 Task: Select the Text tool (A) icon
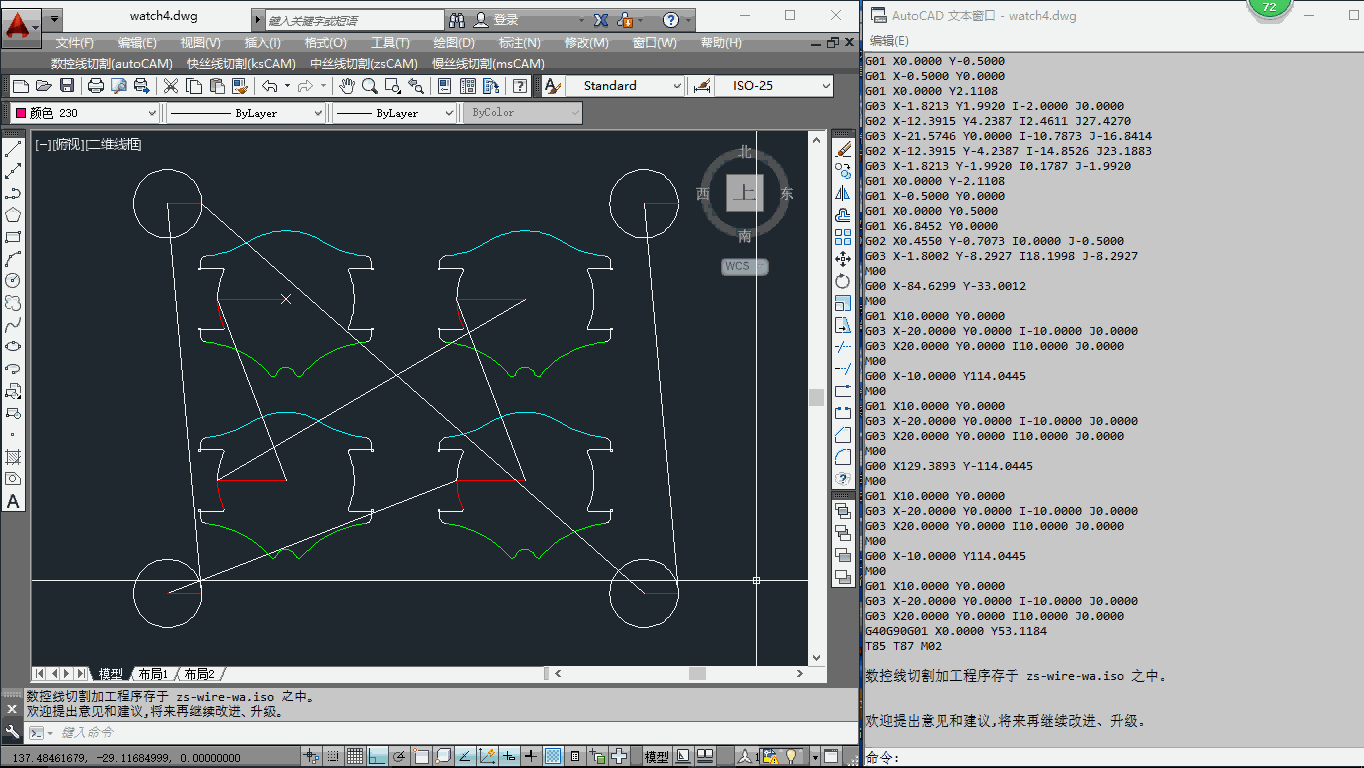click(13, 501)
